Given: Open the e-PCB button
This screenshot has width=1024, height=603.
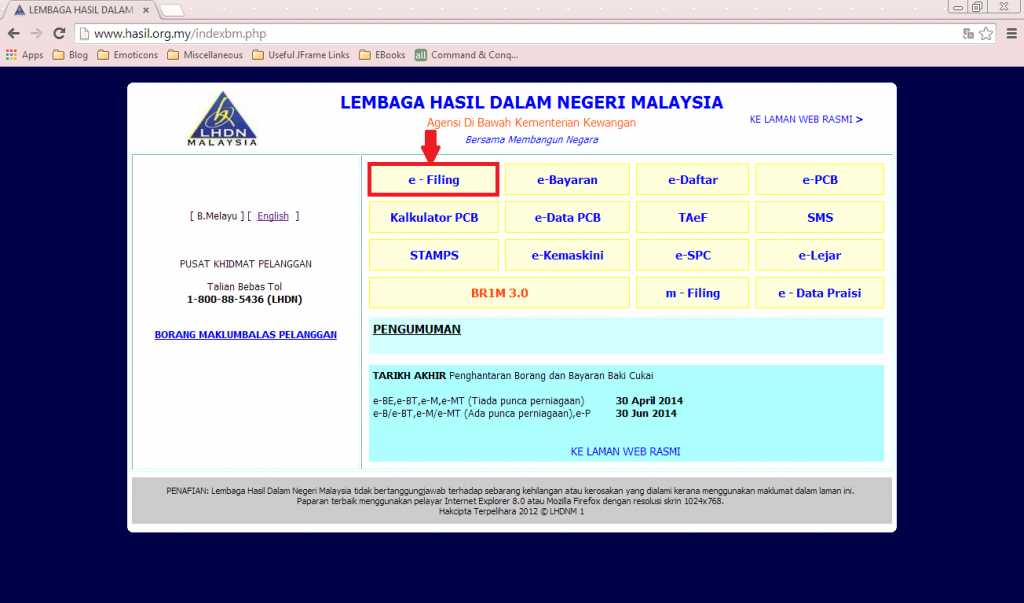Looking at the screenshot, I should click(820, 180).
